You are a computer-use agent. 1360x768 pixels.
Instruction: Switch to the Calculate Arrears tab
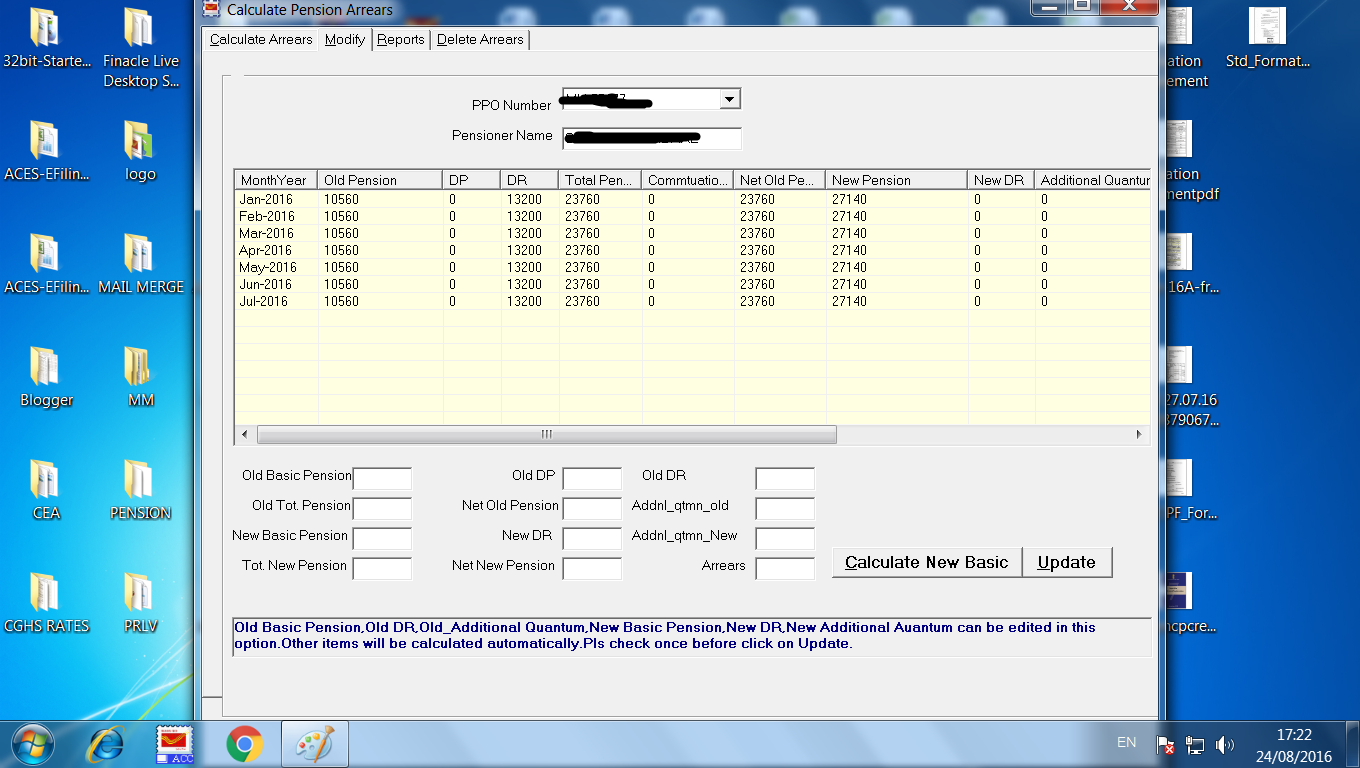pyautogui.click(x=260, y=39)
